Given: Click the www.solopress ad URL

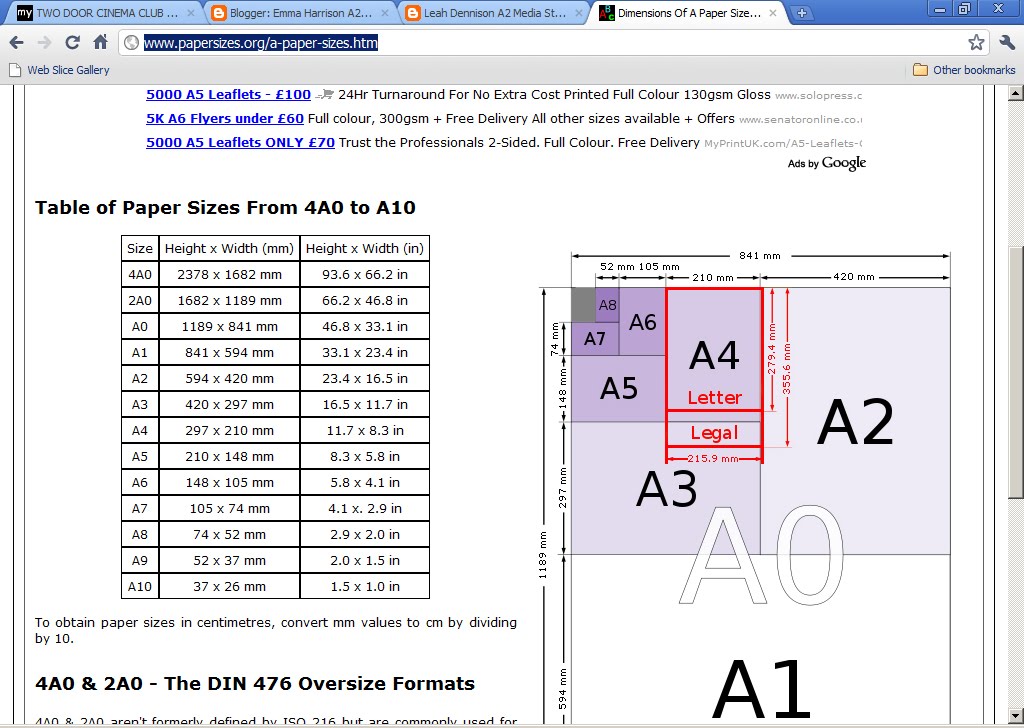Looking at the screenshot, I should click(818, 95).
